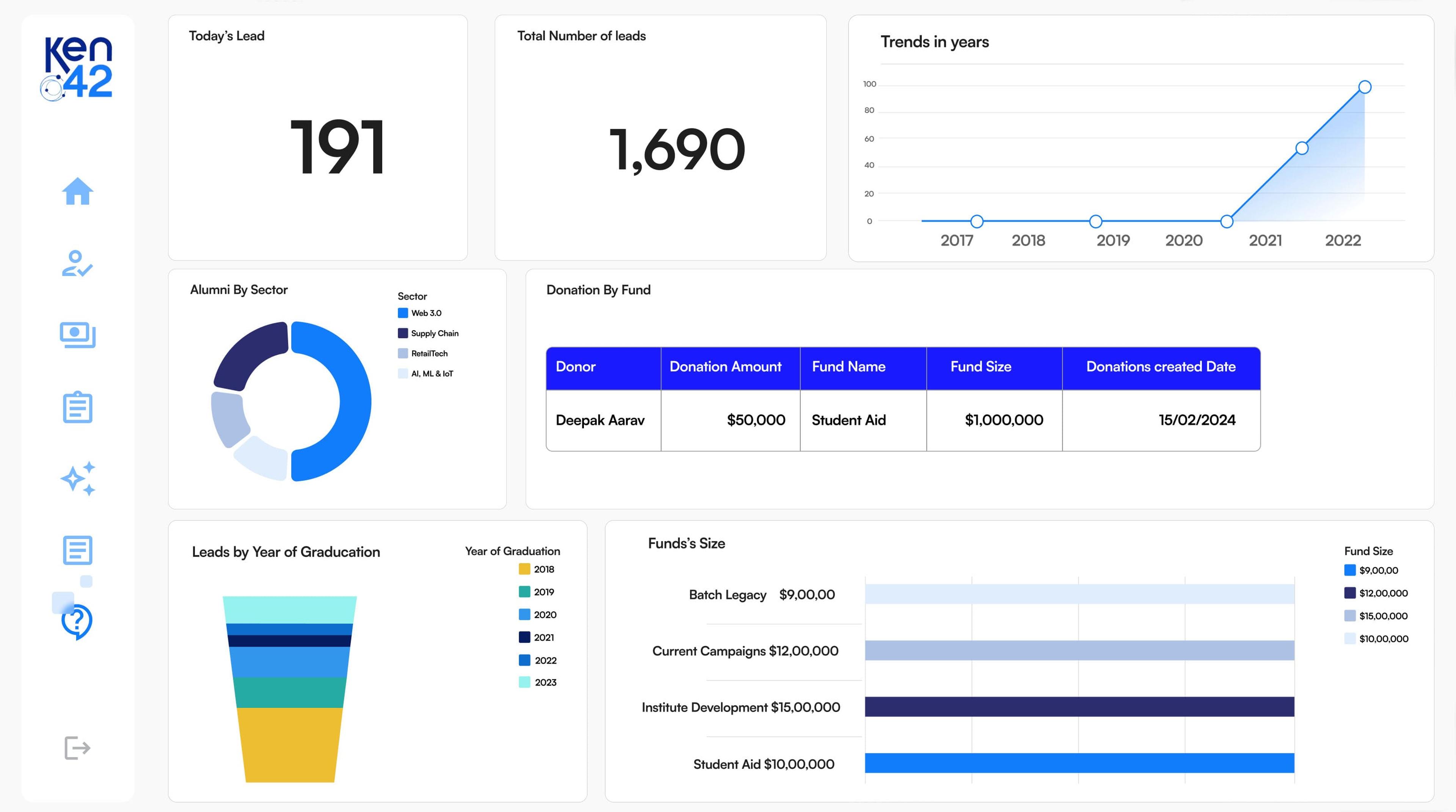Select the teal 2019 funnel segment
This screenshot has width=1456, height=812.
(290, 692)
